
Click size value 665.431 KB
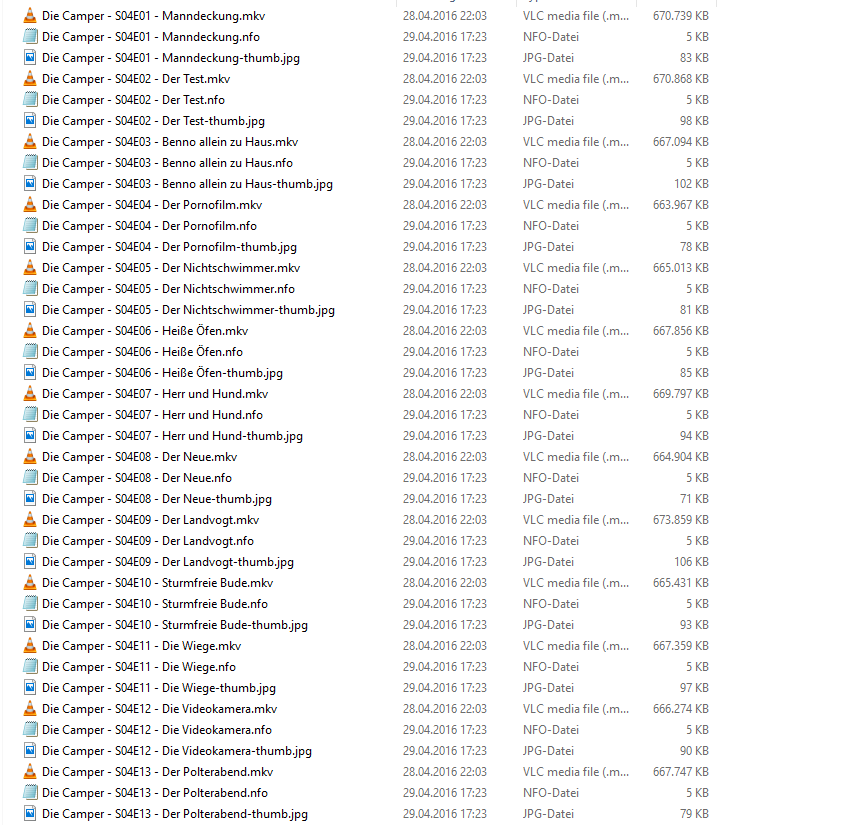(x=680, y=582)
